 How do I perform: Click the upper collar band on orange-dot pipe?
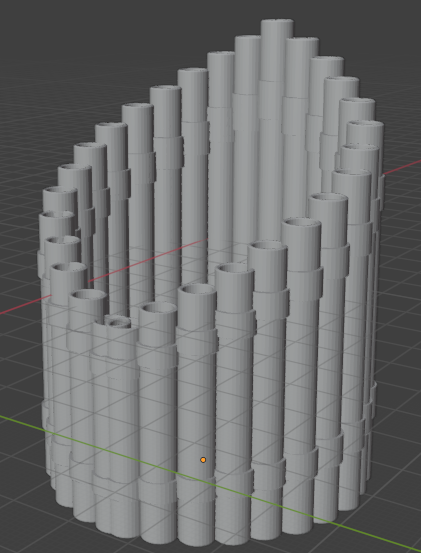pyautogui.click(x=197, y=341)
